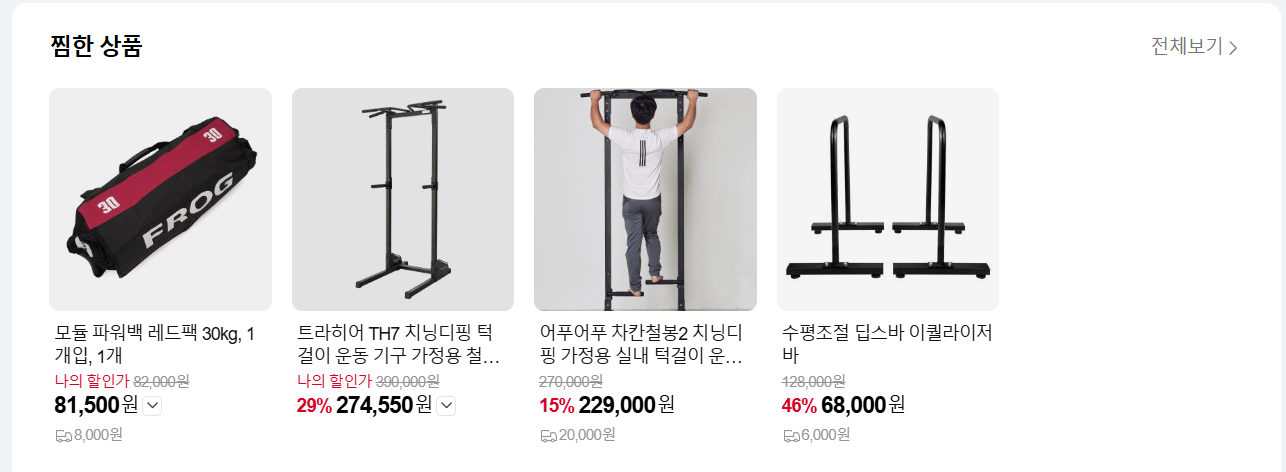The width and height of the screenshot is (1286, 472).
Task: Click 나의 할인가 label above 81,500원
Action: (x=92, y=381)
